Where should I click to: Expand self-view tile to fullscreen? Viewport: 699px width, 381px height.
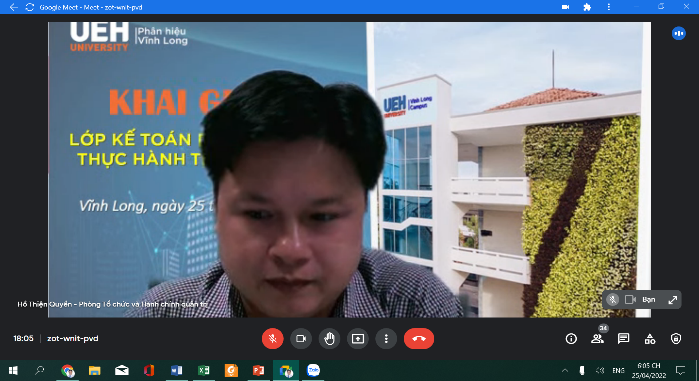pos(673,300)
